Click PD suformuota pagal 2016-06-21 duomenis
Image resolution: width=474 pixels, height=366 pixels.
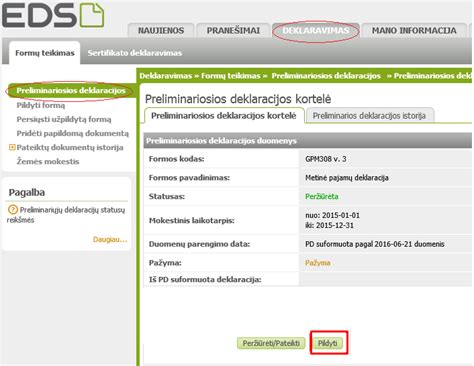coord(375,244)
